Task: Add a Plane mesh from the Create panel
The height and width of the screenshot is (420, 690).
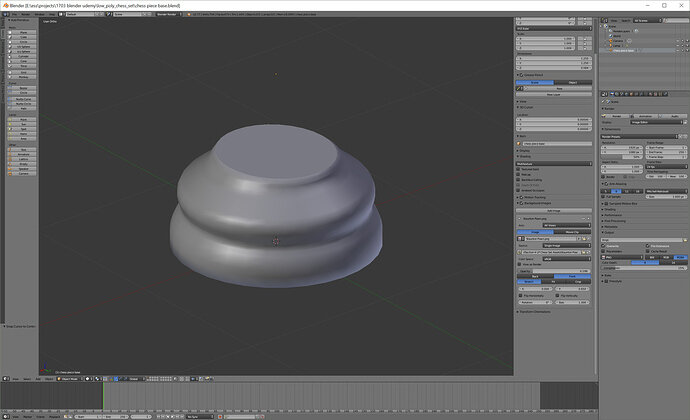Action: tap(23, 32)
